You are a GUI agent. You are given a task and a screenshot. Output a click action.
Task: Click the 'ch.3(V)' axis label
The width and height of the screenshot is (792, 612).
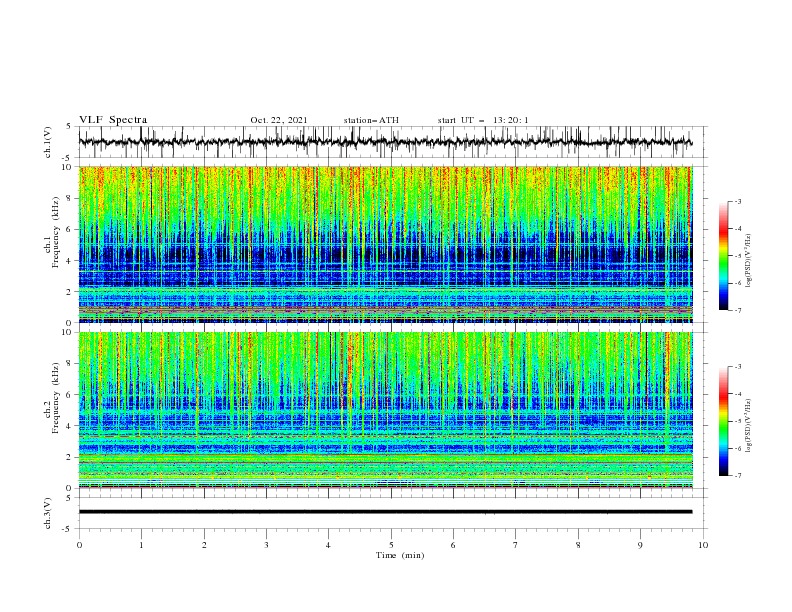(x=48, y=513)
